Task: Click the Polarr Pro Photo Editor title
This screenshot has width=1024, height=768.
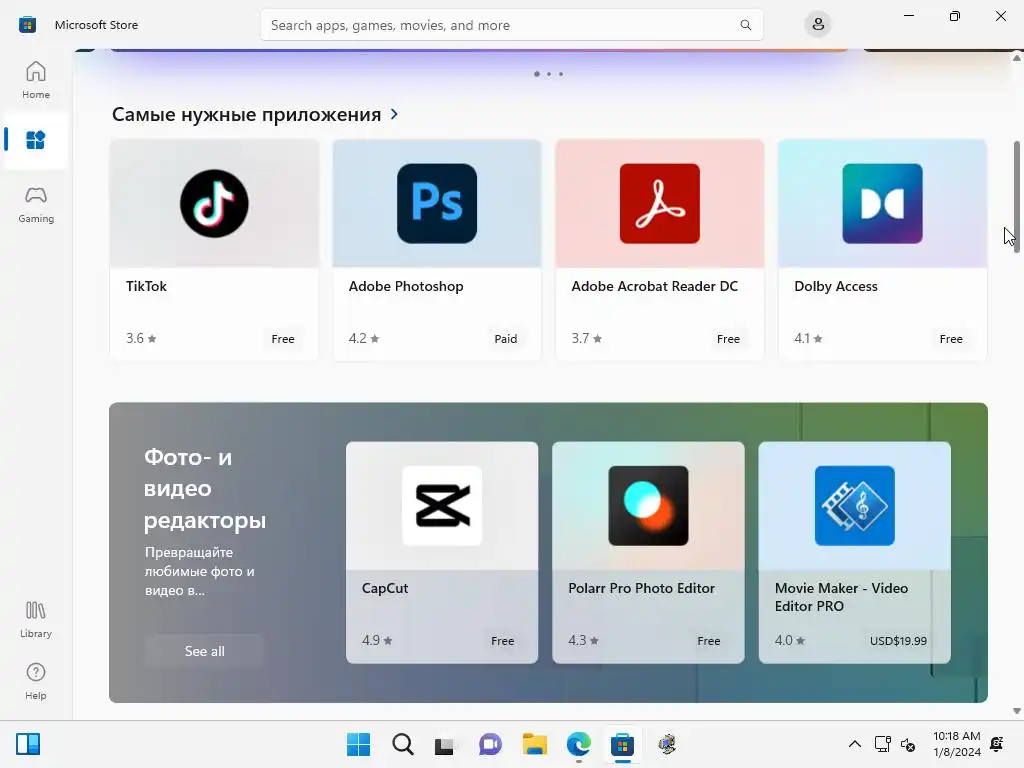Action: point(641,588)
